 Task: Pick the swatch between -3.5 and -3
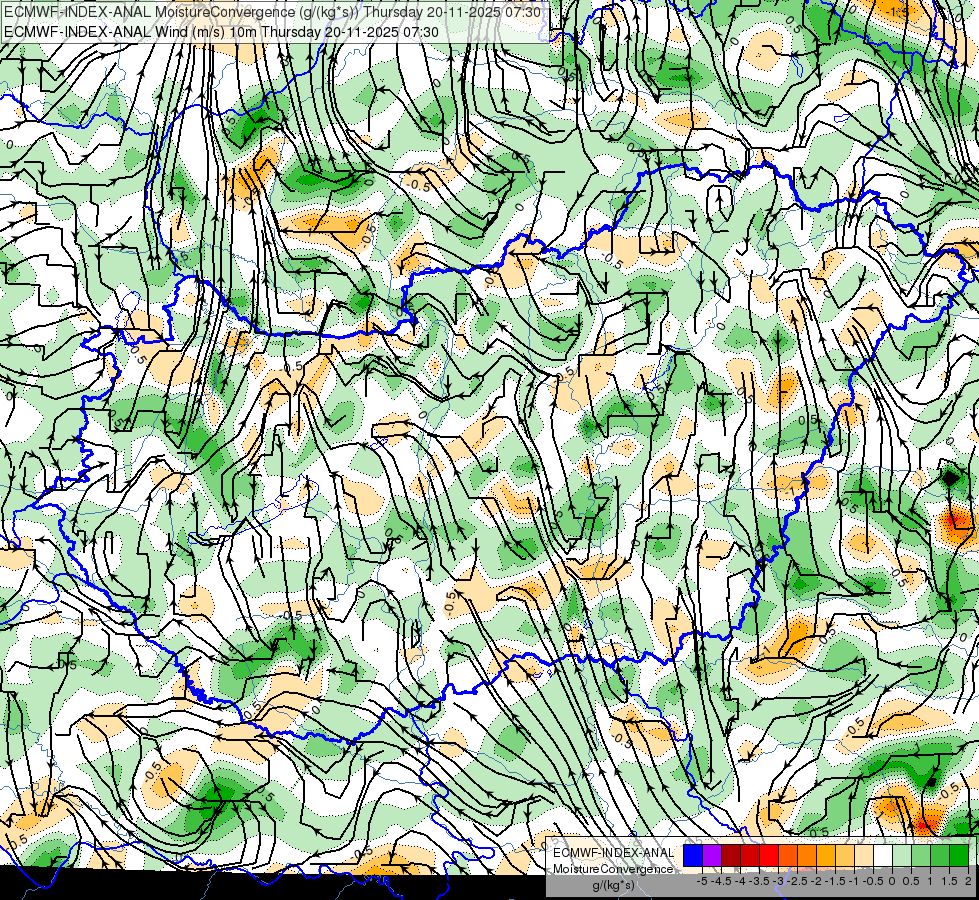tap(769, 856)
